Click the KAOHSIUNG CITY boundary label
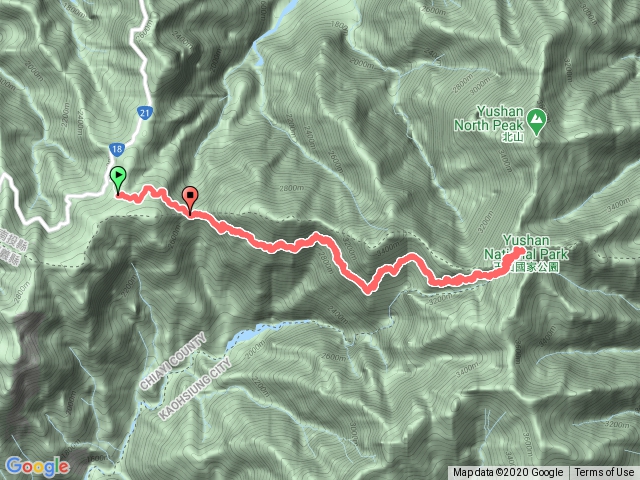This screenshot has width=640, height=480. 195,389
